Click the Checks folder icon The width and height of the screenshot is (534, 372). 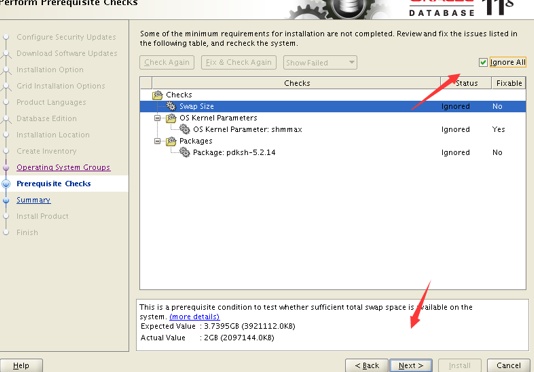157,95
